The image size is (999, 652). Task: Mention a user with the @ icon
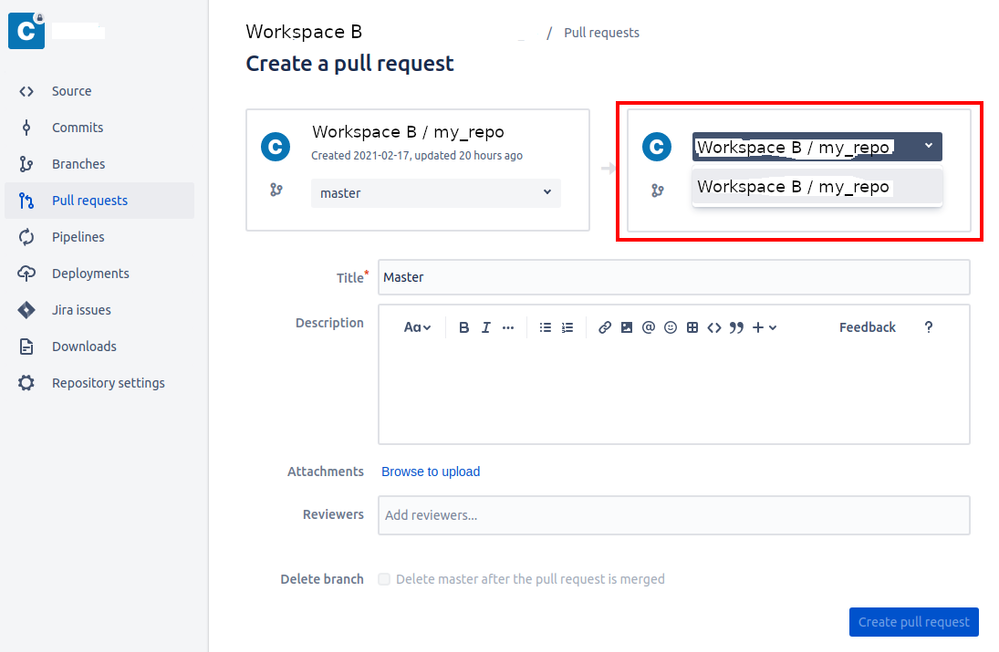tap(649, 328)
